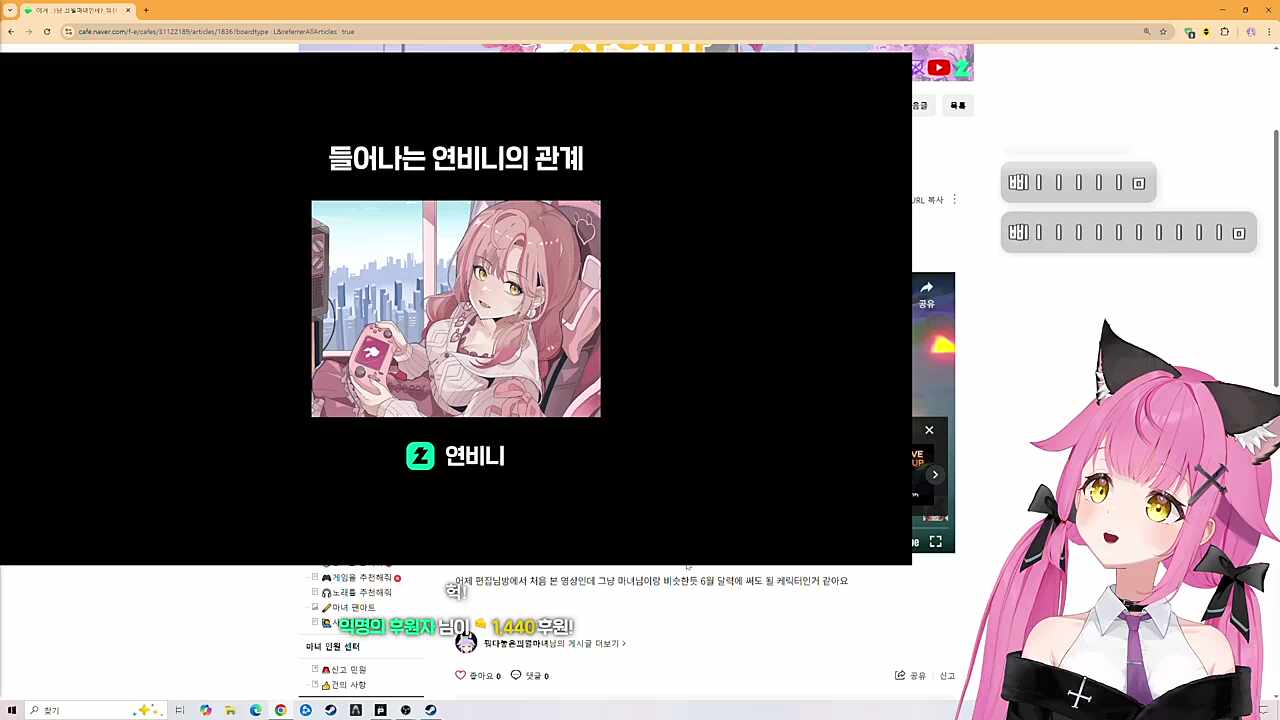Screen dimensions: 1280x720
Task: Open the browser extensions puzzle icon
Action: pos(1224,32)
